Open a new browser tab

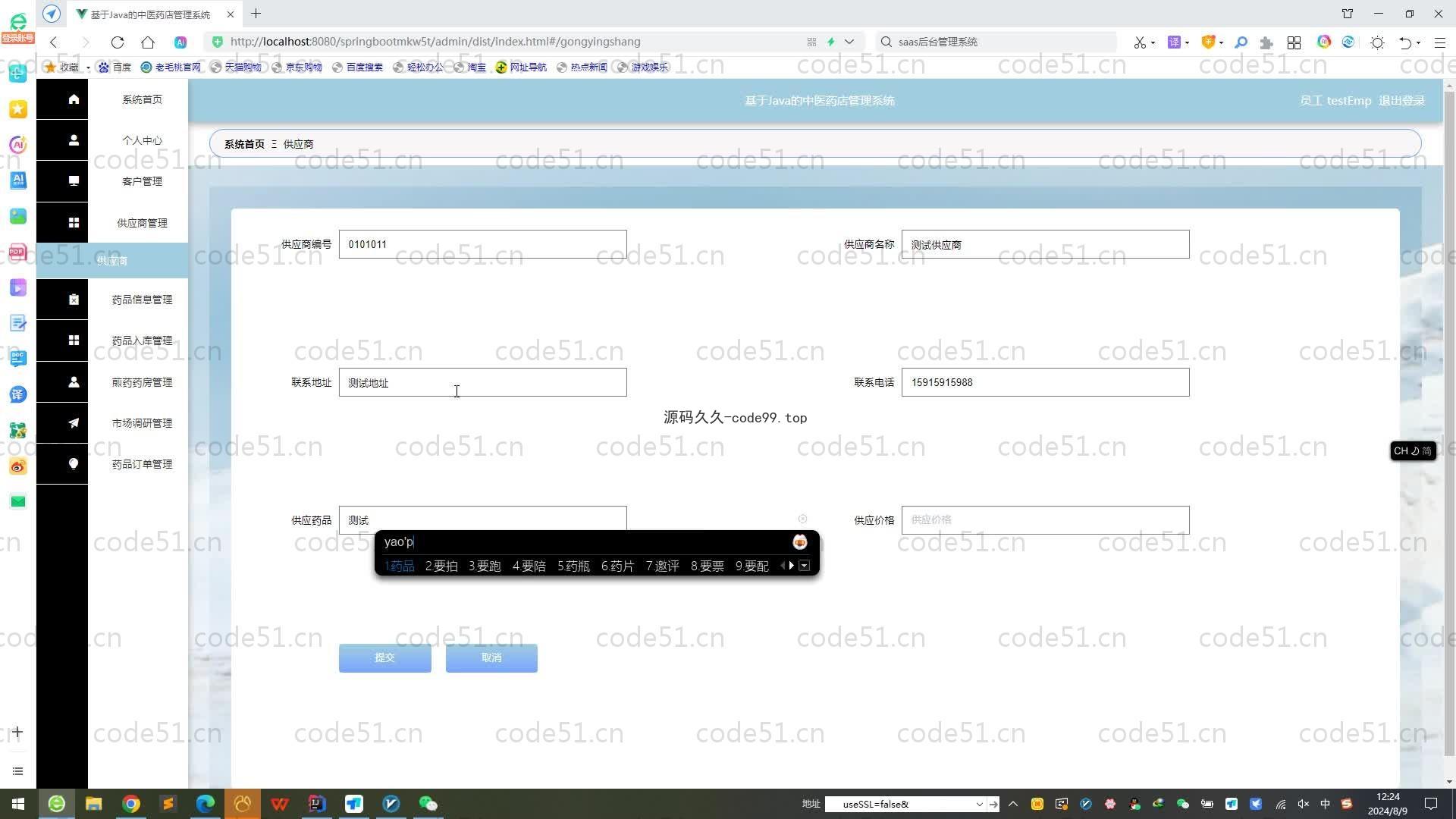pos(256,14)
